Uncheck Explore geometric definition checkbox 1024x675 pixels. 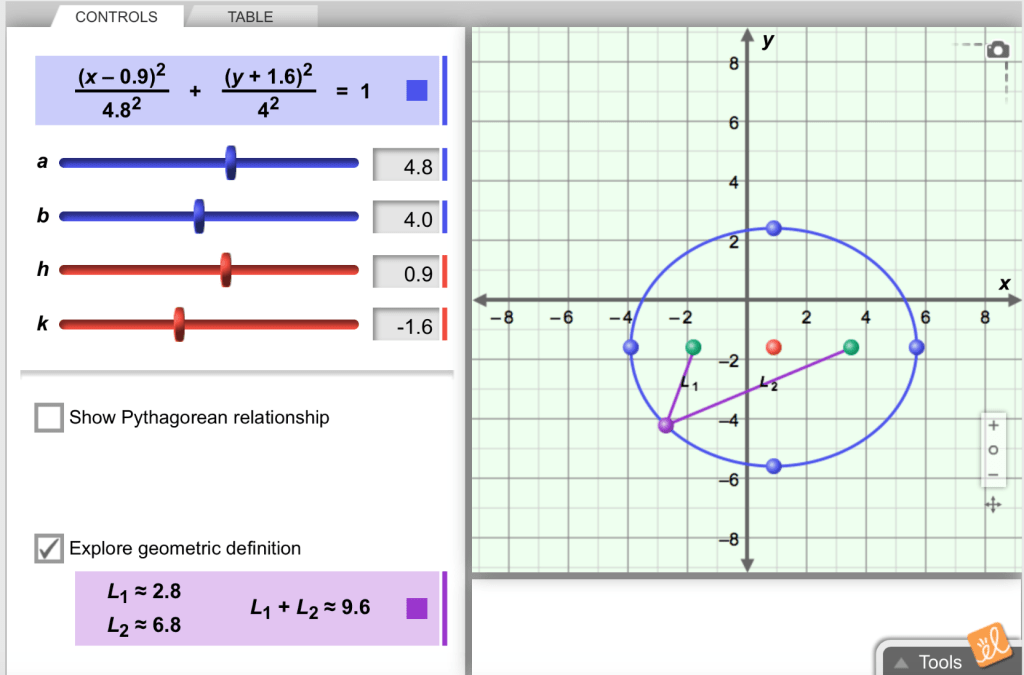[49, 548]
